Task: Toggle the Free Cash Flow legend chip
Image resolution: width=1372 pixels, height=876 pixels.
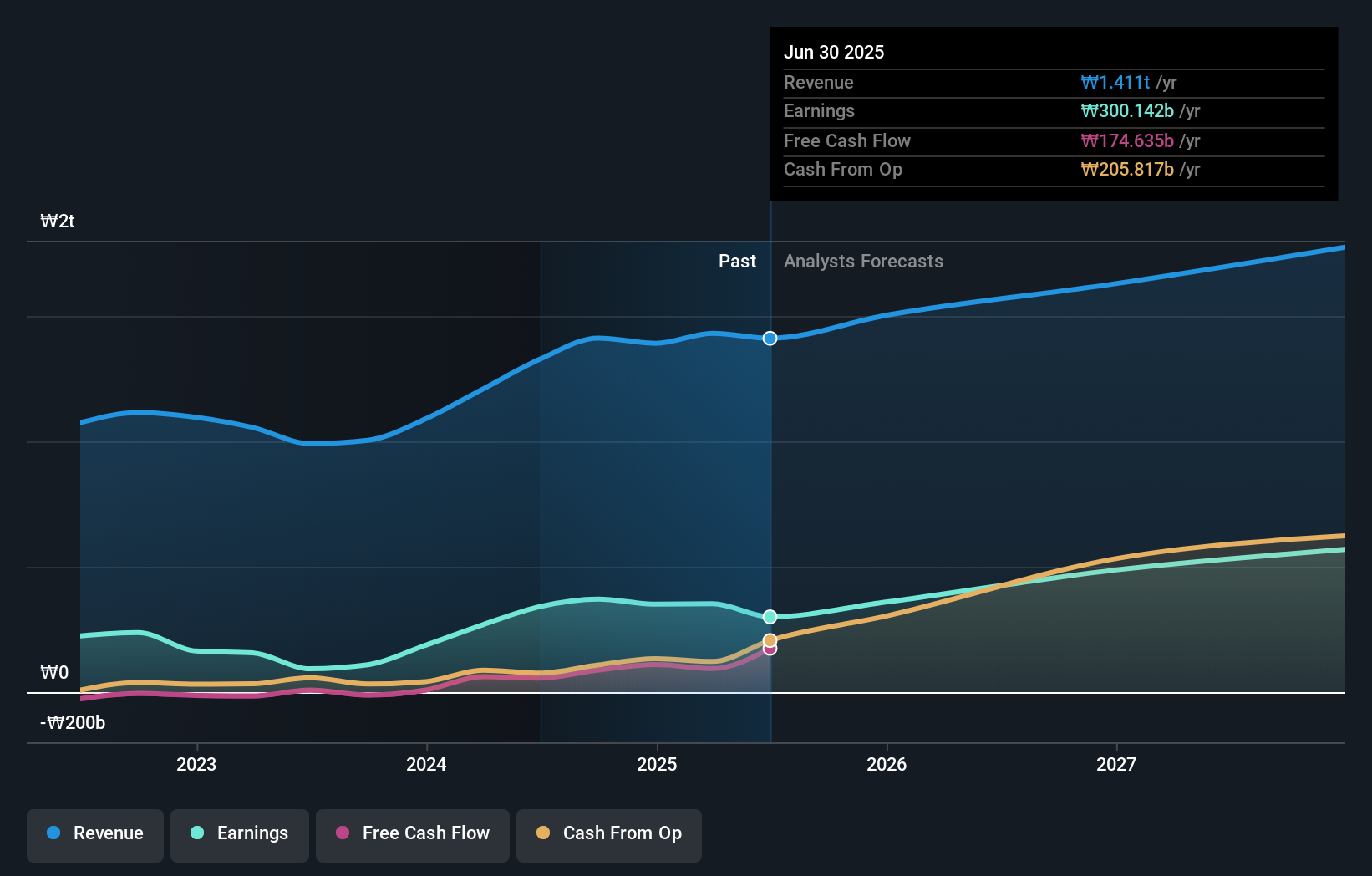Action: (x=412, y=833)
